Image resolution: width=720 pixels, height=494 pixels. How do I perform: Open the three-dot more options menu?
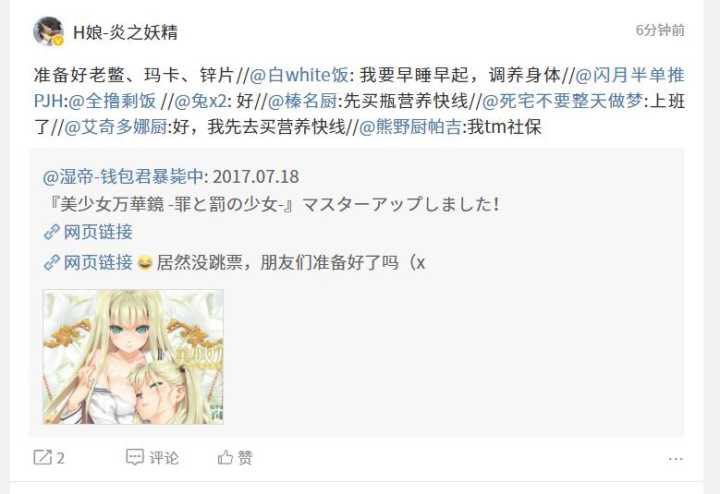pyautogui.click(x=675, y=459)
